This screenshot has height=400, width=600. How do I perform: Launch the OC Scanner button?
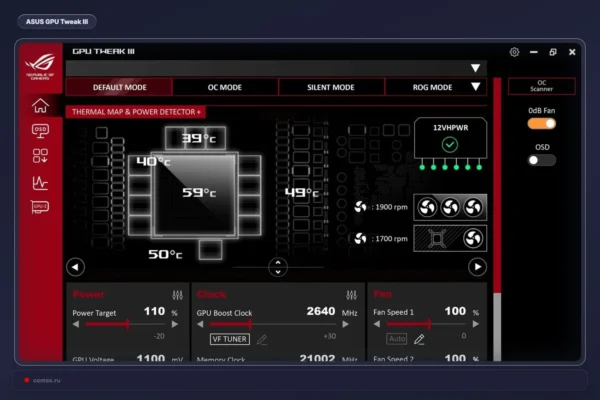(541, 86)
